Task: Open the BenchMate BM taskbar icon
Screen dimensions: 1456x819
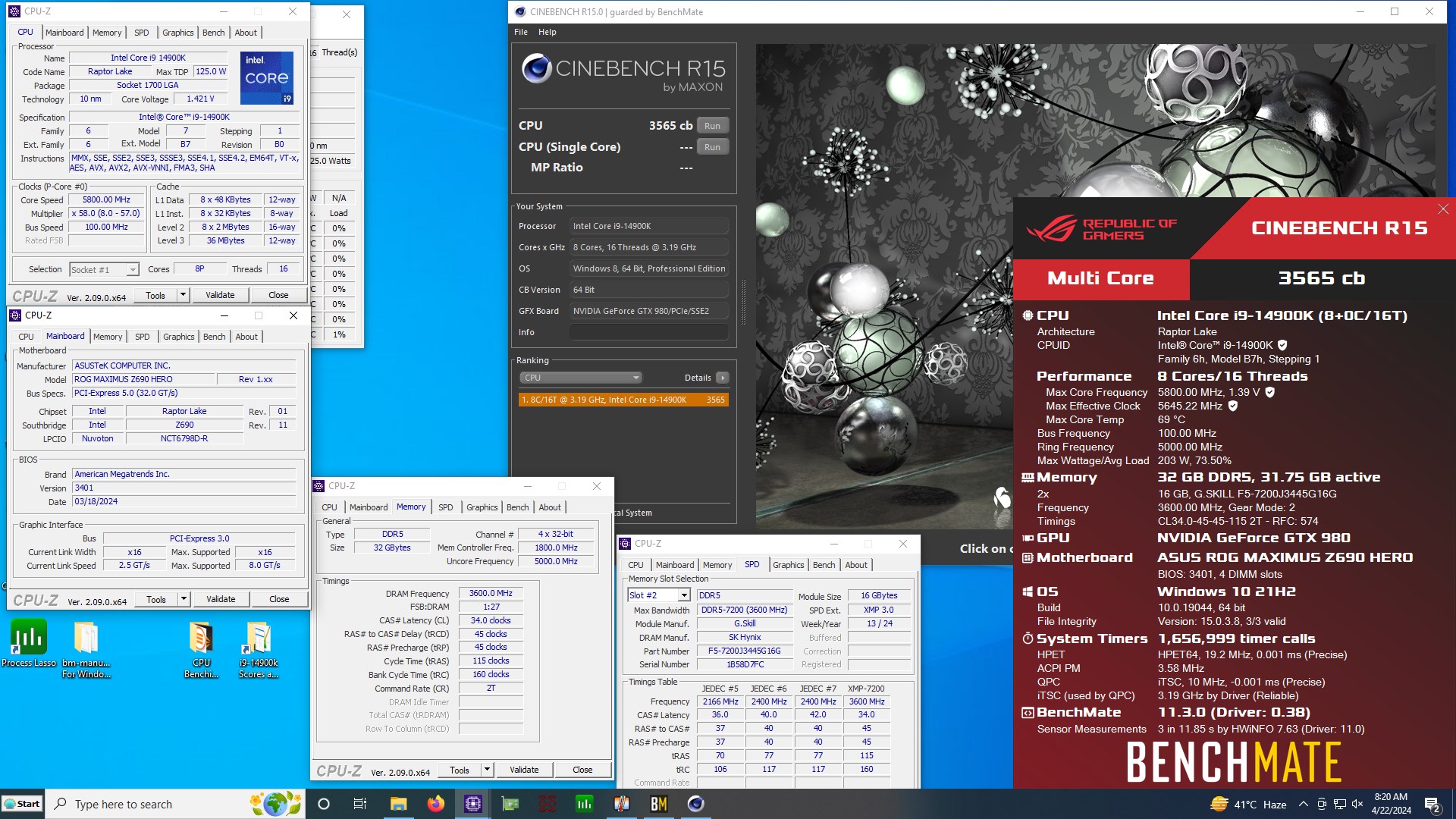Action: pos(659,804)
